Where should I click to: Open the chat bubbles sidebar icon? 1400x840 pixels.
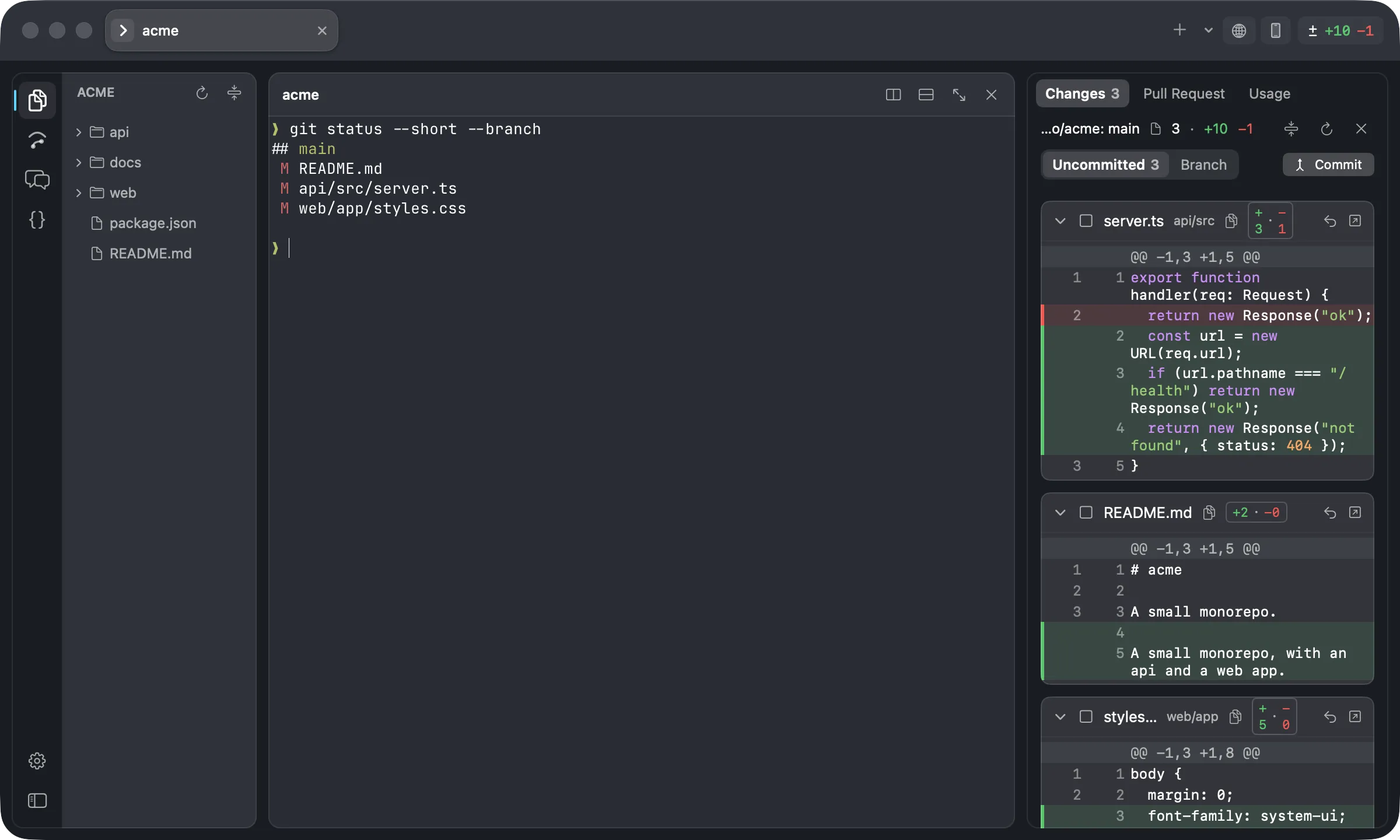point(37,180)
